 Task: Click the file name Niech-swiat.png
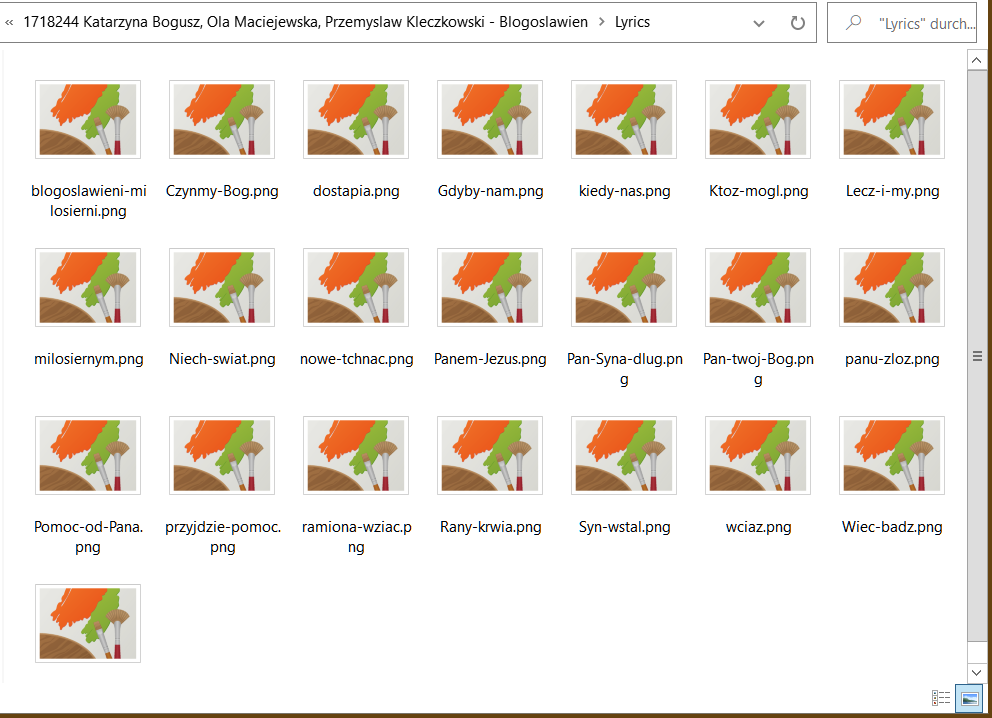[x=222, y=359]
